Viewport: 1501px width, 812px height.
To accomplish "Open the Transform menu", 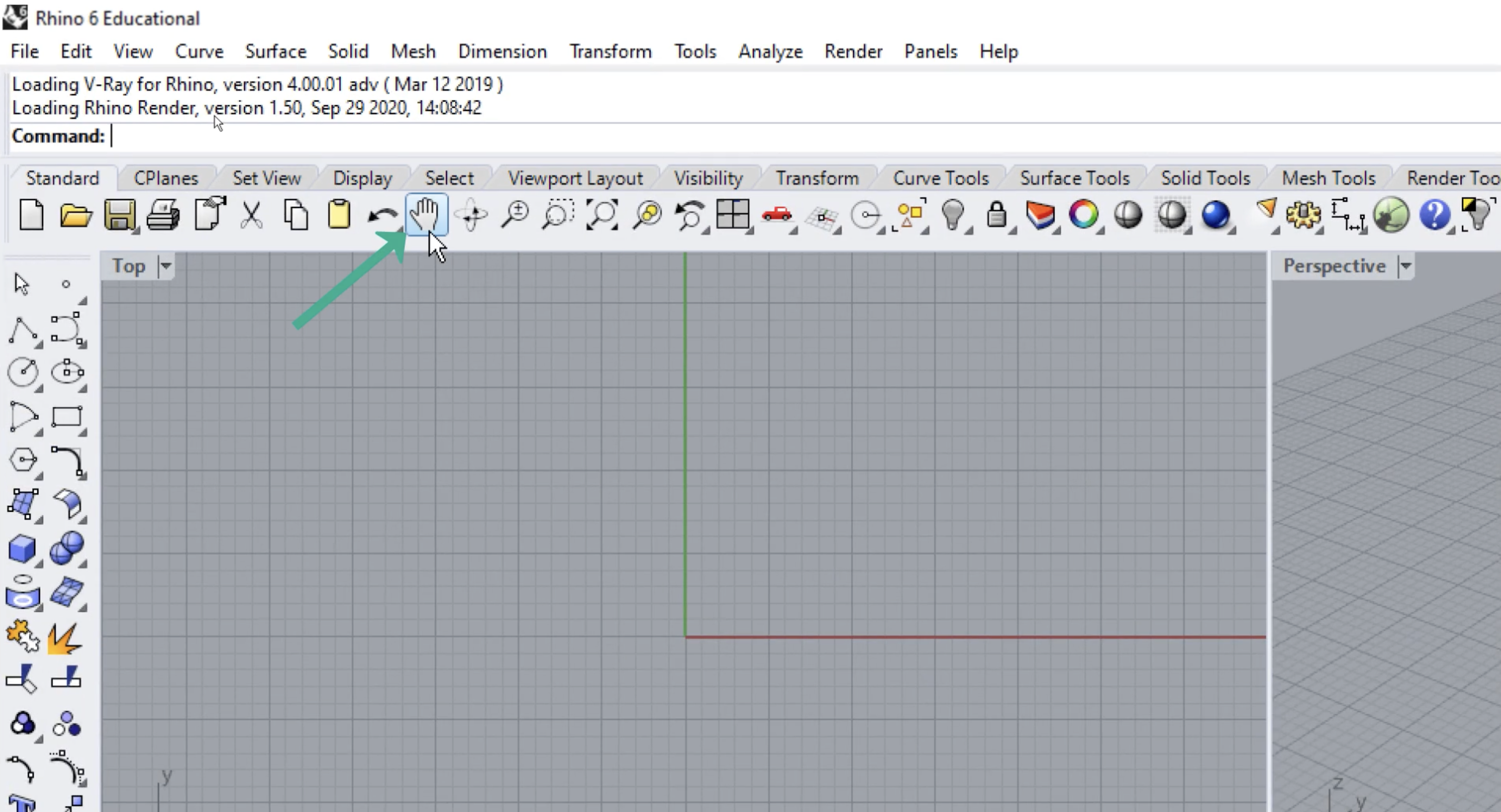I will coord(611,51).
